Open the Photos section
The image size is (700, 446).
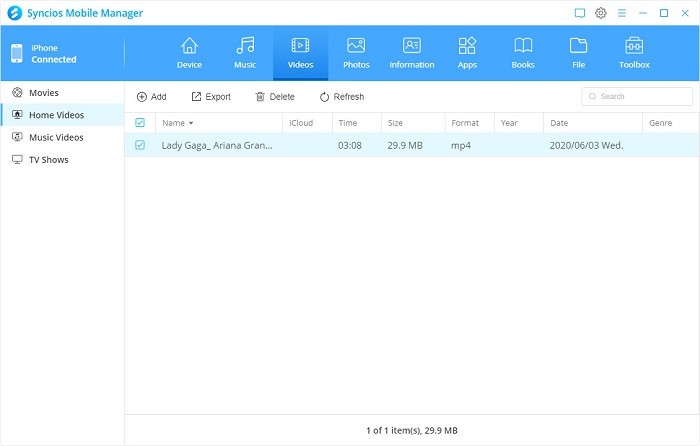point(356,53)
